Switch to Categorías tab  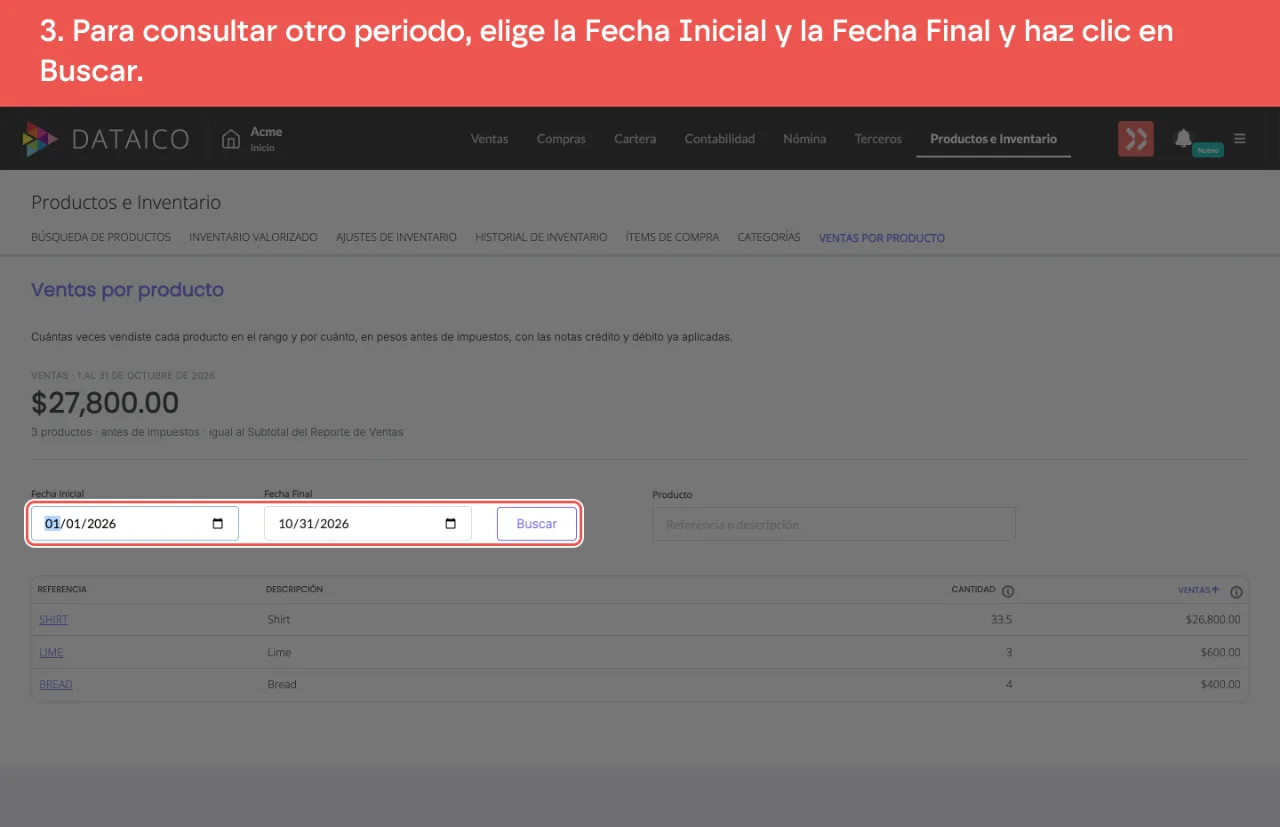point(769,238)
